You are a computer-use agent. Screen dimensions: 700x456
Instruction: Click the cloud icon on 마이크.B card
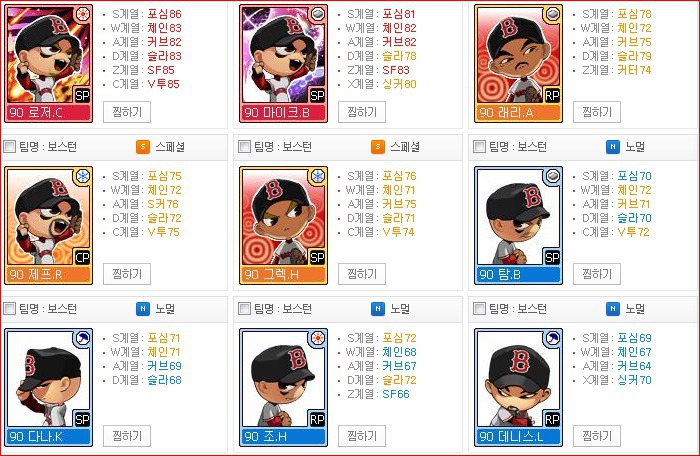[318, 14]
